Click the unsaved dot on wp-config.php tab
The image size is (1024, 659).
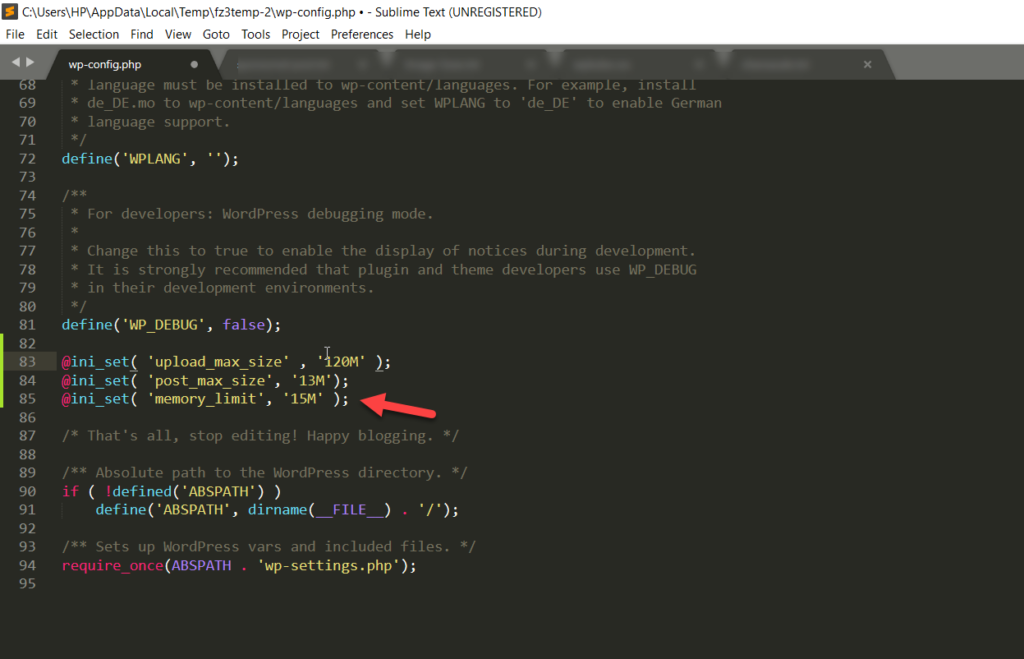click(194, 65)
